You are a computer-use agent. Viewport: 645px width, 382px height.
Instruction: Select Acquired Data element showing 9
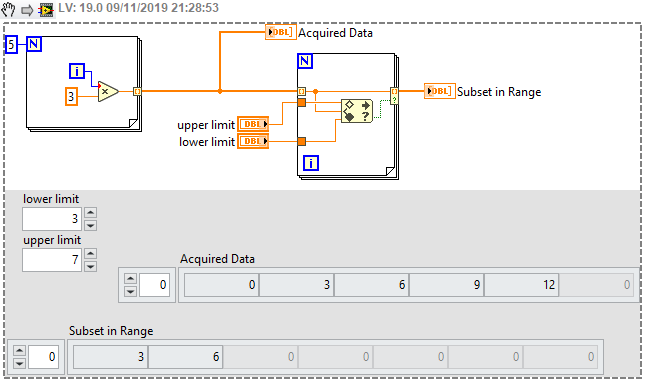point(446,285)
